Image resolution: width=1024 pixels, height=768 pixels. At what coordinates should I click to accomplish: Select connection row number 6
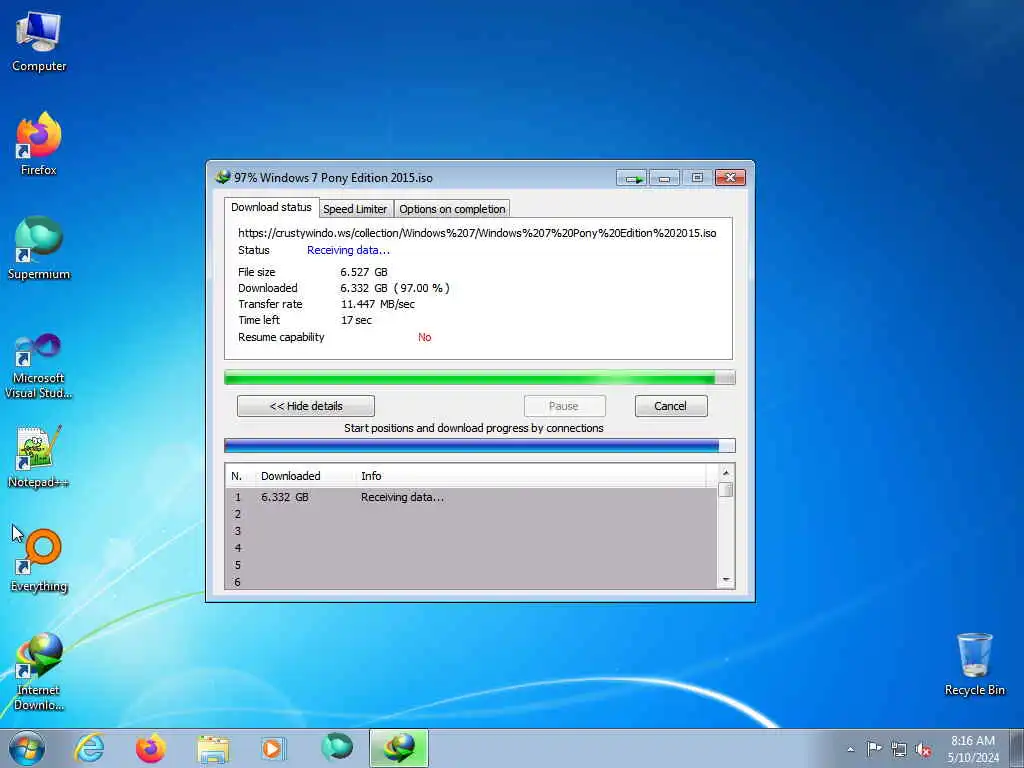coord(472,581)
